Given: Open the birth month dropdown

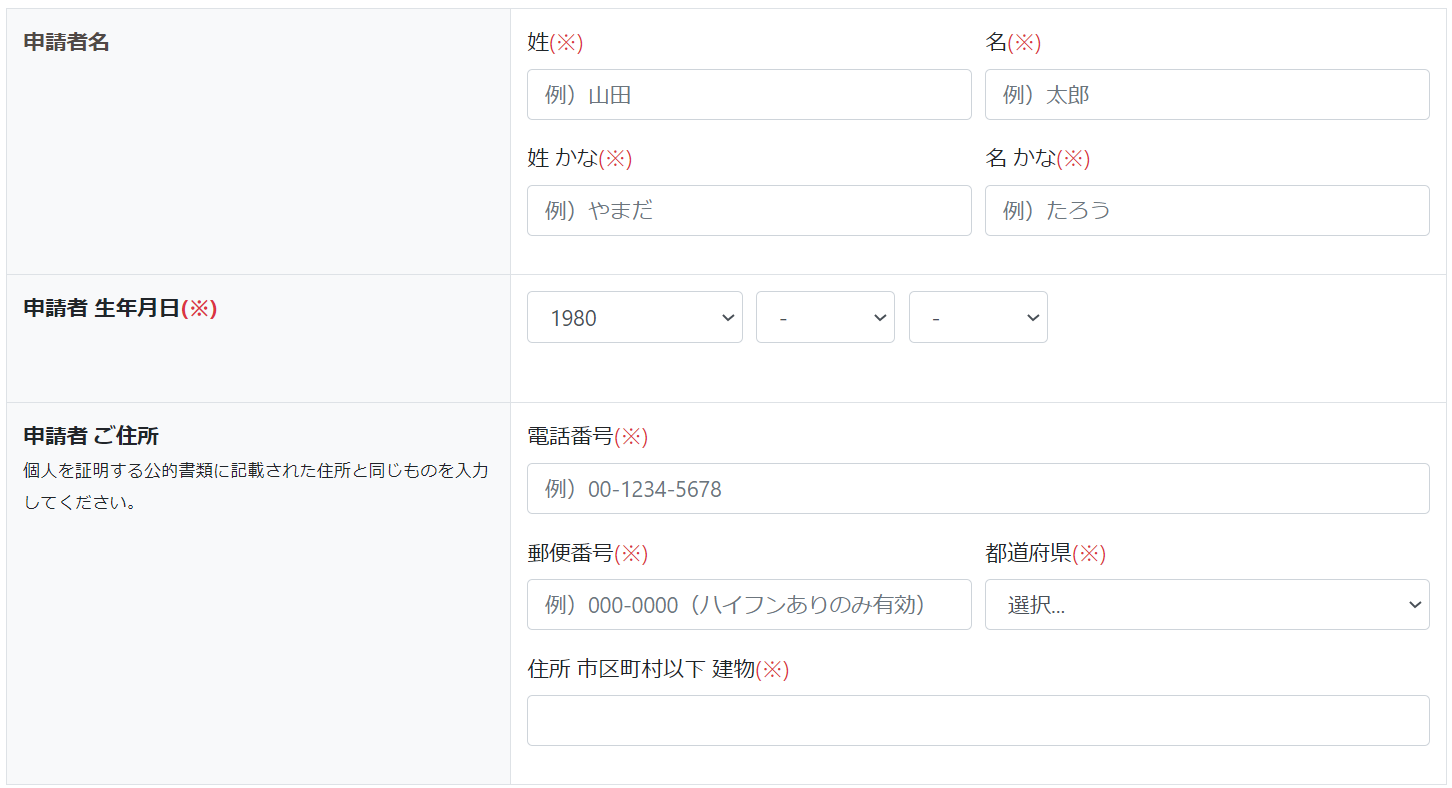Looking at the screenshot, I should pos(825,317).
